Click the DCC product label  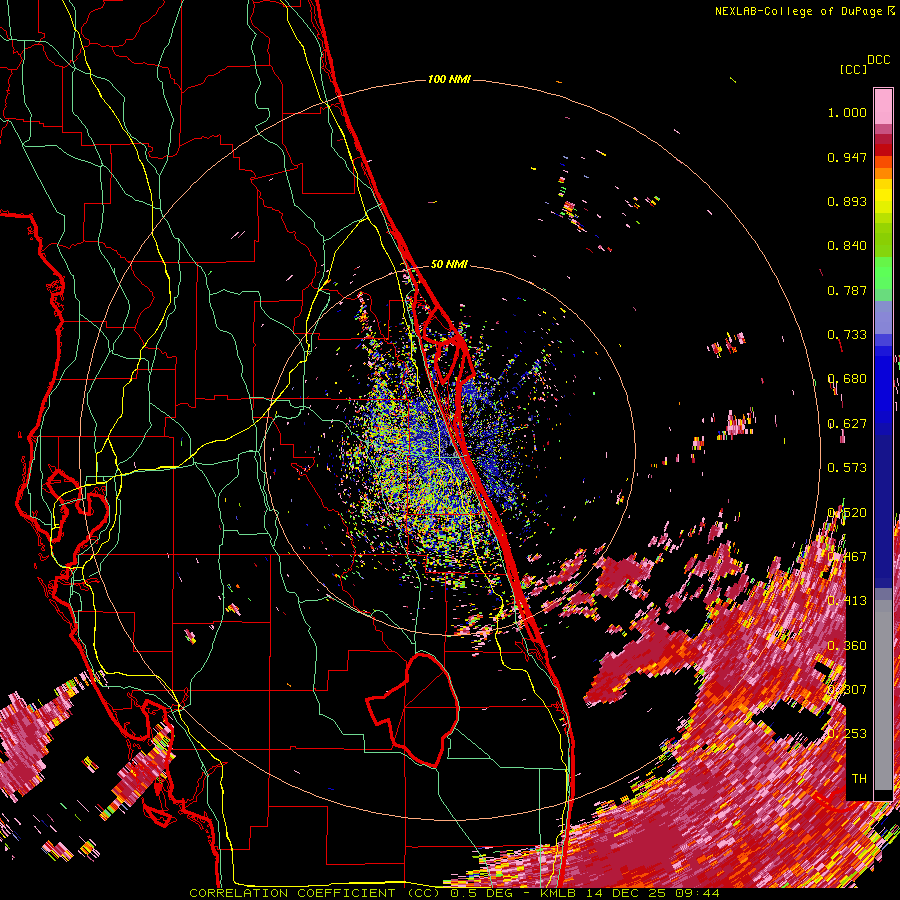[x=878, y=60]
